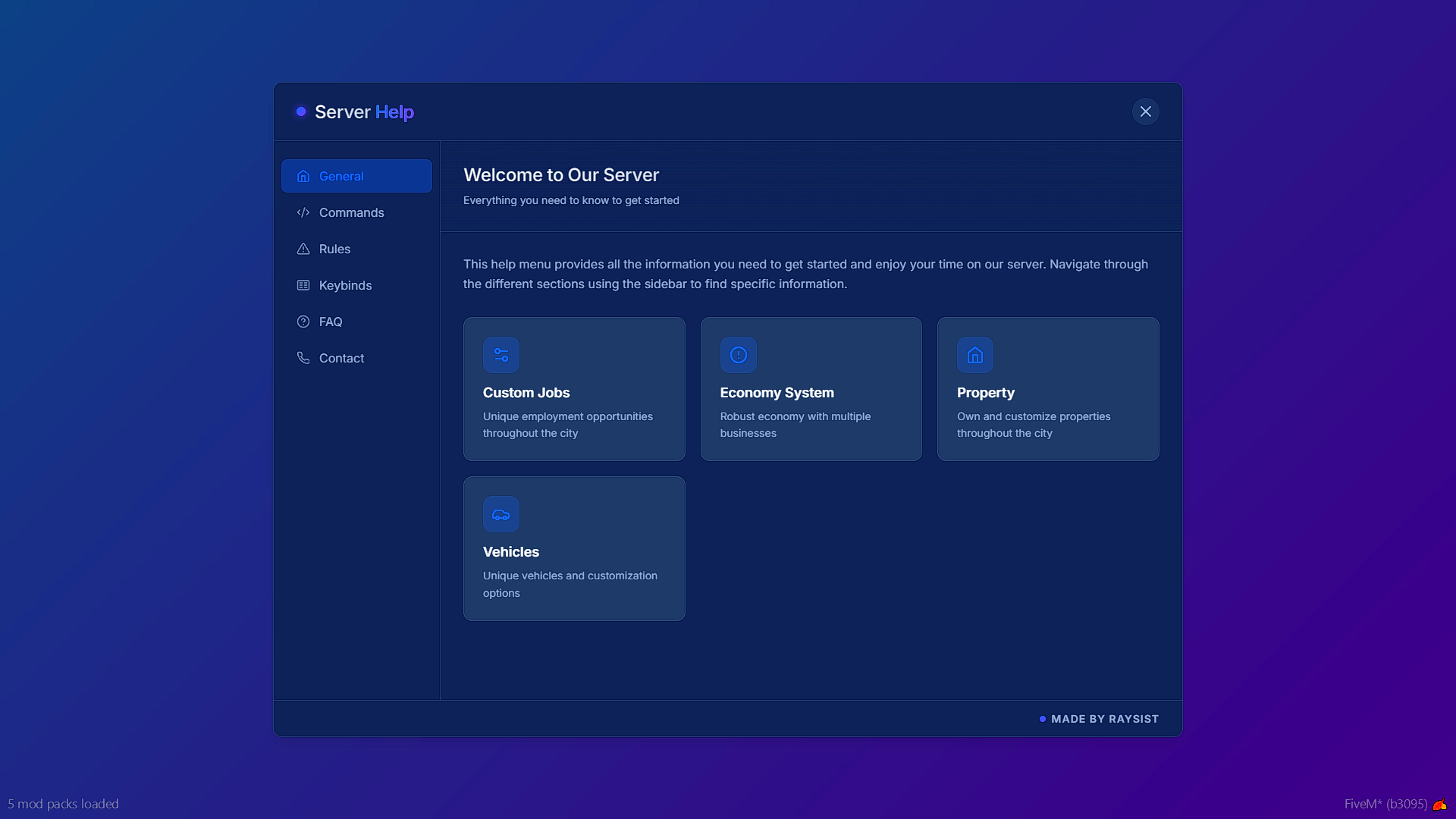Click the Custom Jobs card title
Image resolution: width=1456 pixels, height=819 pixels.
point(526,393)
